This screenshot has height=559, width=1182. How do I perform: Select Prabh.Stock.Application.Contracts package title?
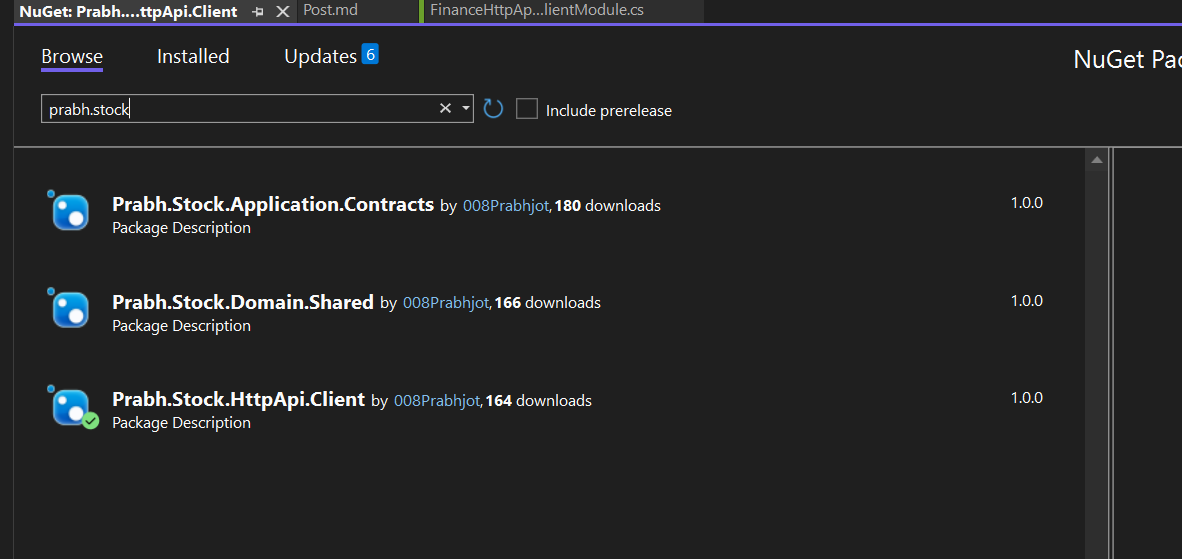pos(273,204)
